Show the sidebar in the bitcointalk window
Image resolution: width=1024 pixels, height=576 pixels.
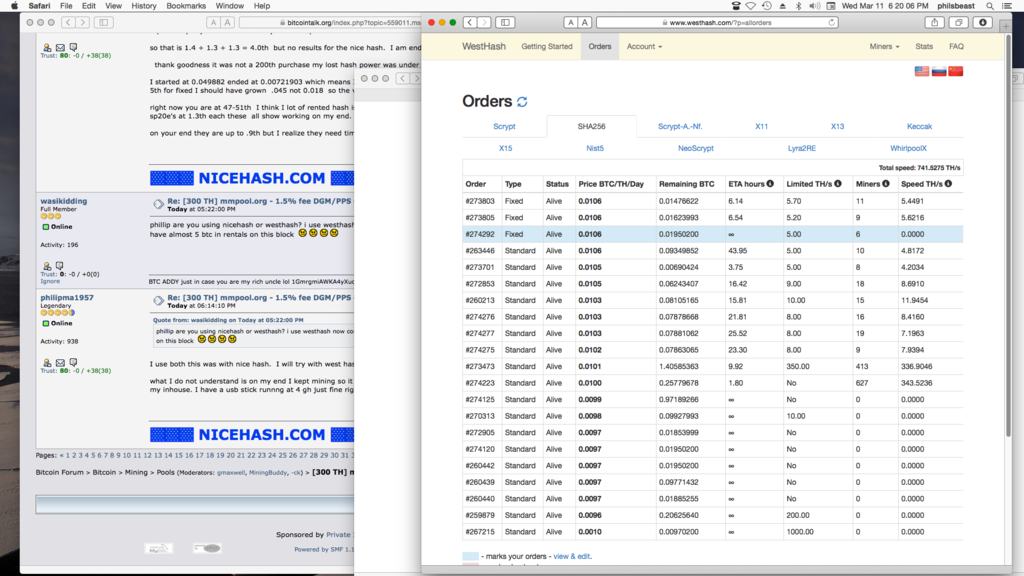click(x=103, y=22)
